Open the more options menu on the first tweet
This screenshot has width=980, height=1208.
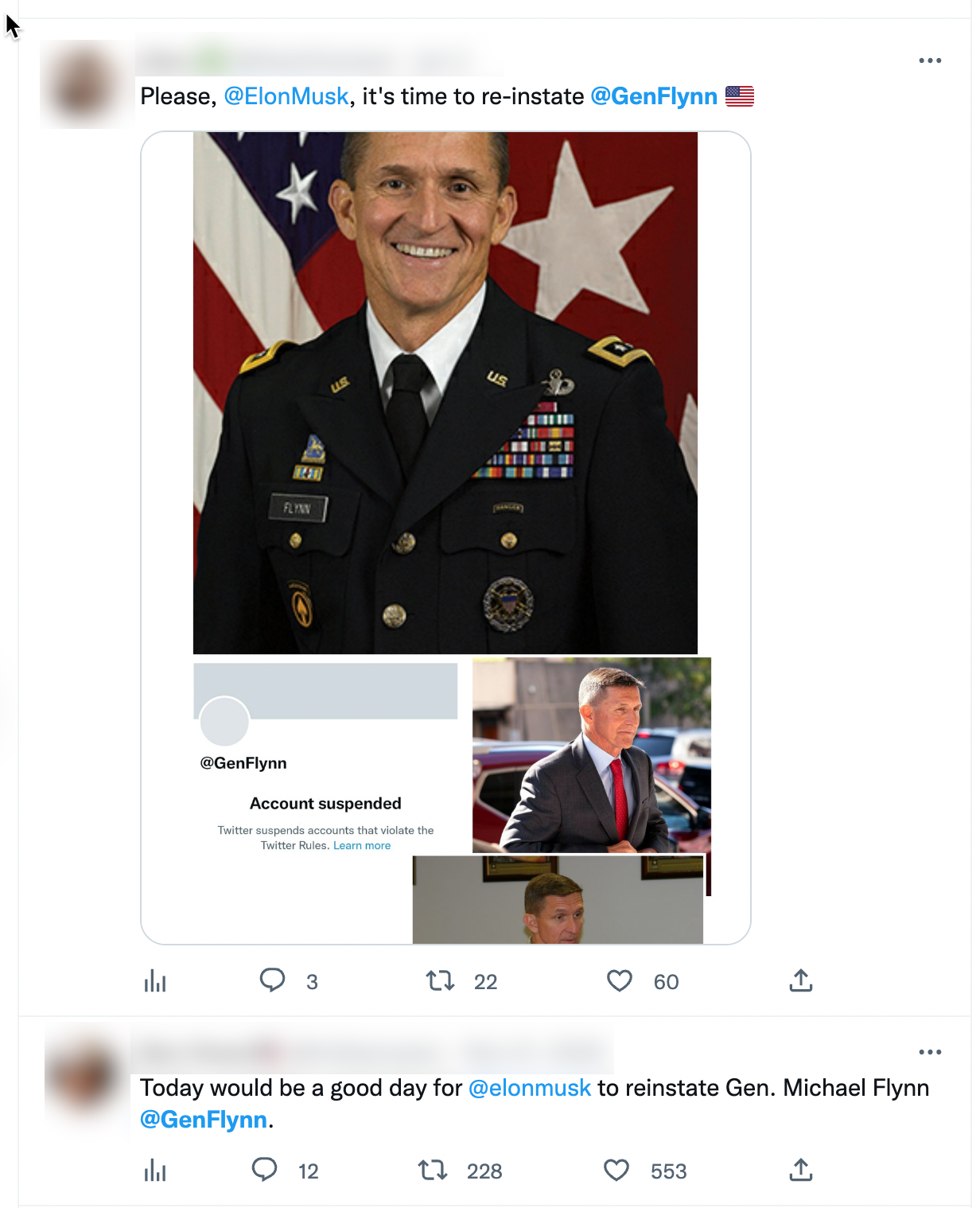[931, 60]
